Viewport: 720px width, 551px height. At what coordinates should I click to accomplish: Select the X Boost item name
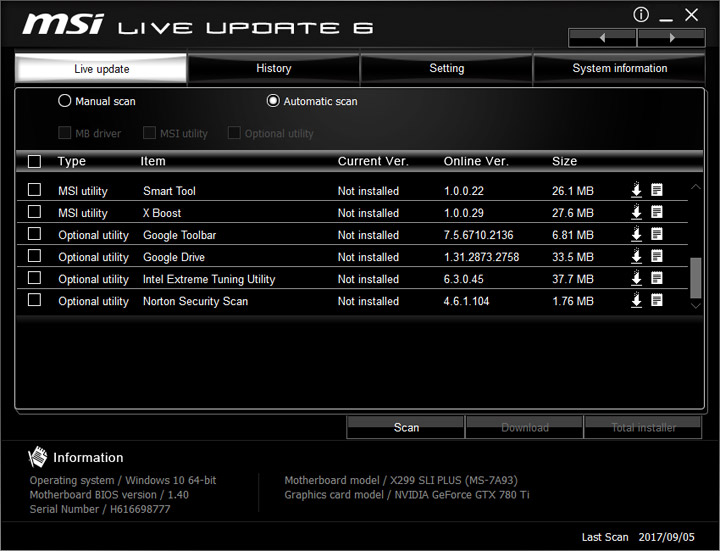click(162, 213)
